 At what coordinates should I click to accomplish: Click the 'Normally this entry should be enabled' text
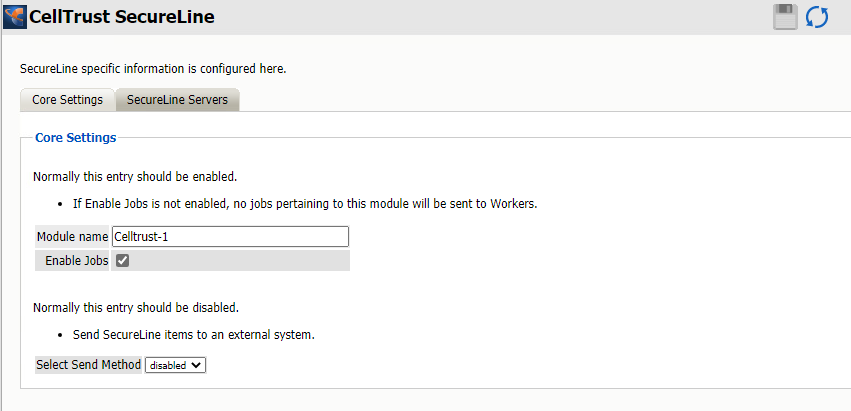(135, 177)
